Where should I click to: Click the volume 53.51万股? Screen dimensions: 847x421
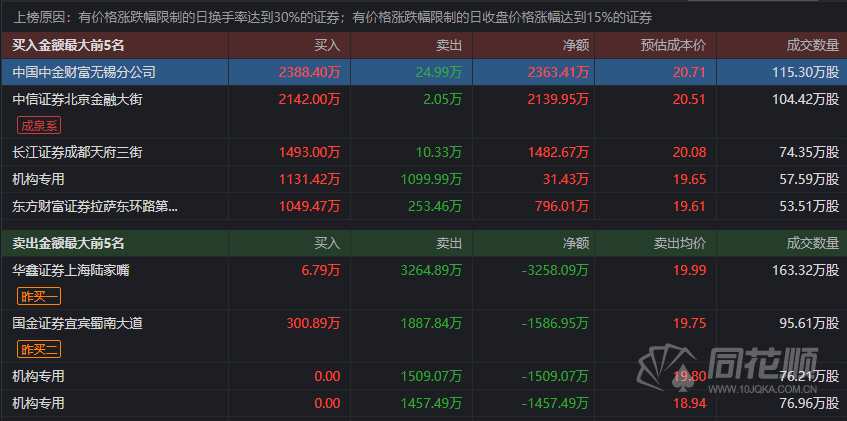click(810, 206)
